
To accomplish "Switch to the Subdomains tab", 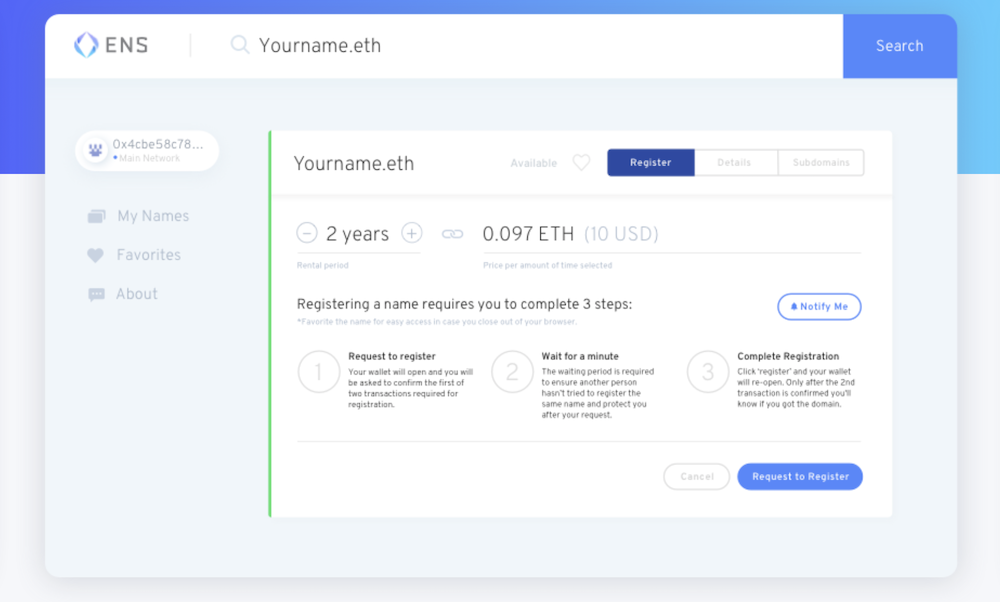I will click(821, 163).
